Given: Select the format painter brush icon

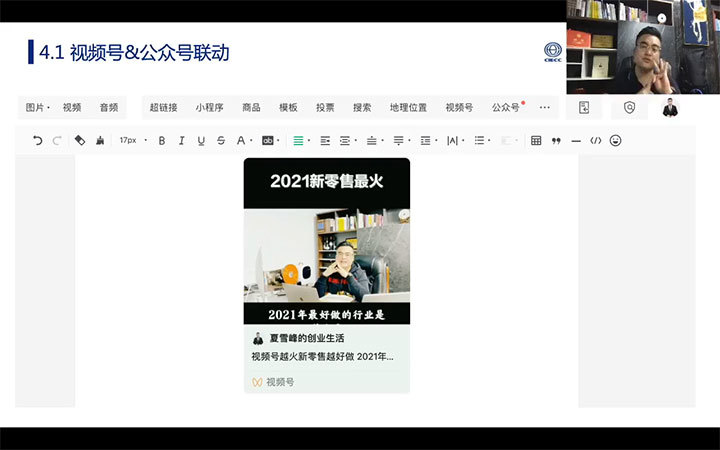Looking at the screenshot, I should point(100,141).
